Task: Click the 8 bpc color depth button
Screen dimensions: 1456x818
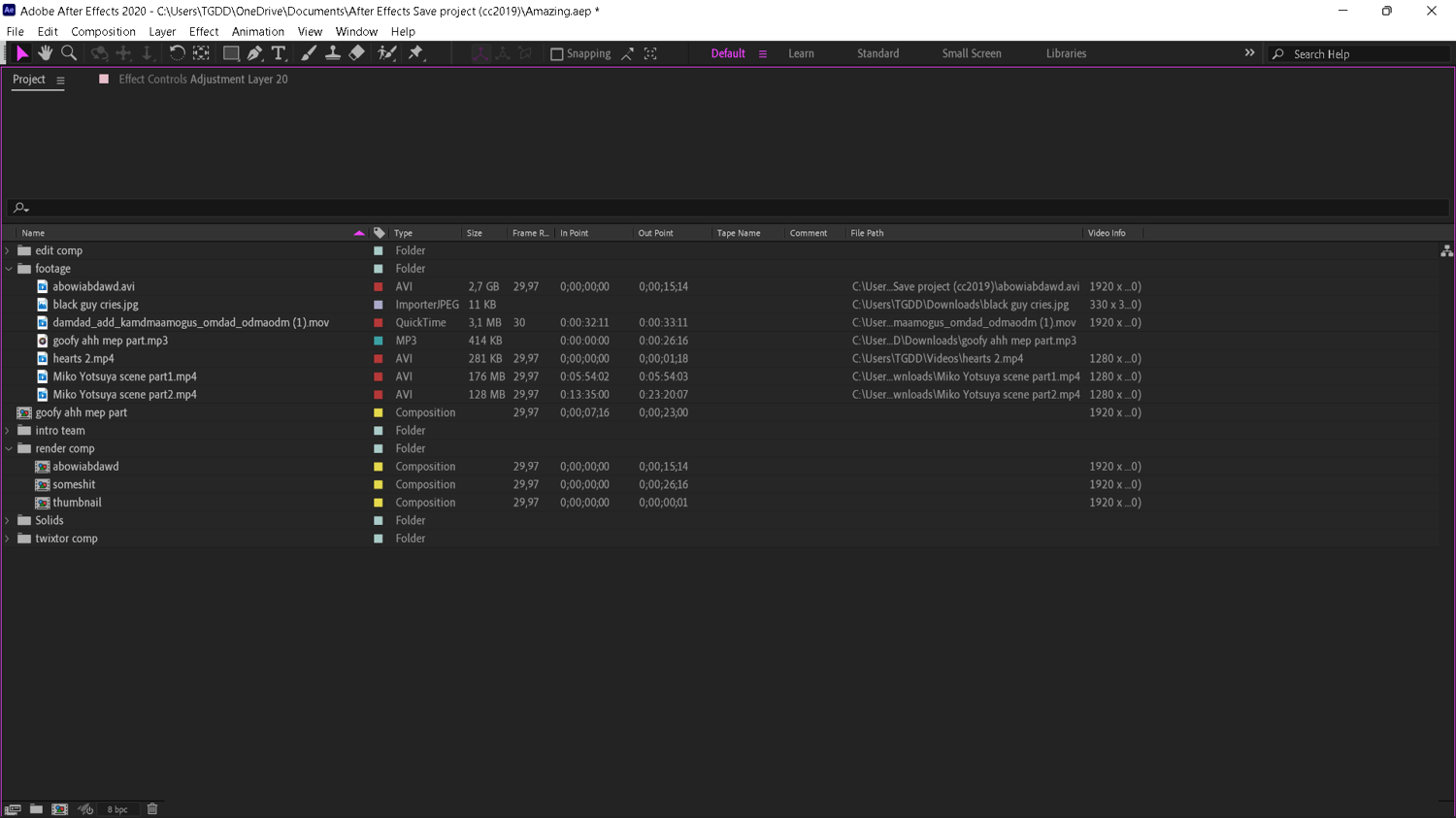Action: (117, 809)
